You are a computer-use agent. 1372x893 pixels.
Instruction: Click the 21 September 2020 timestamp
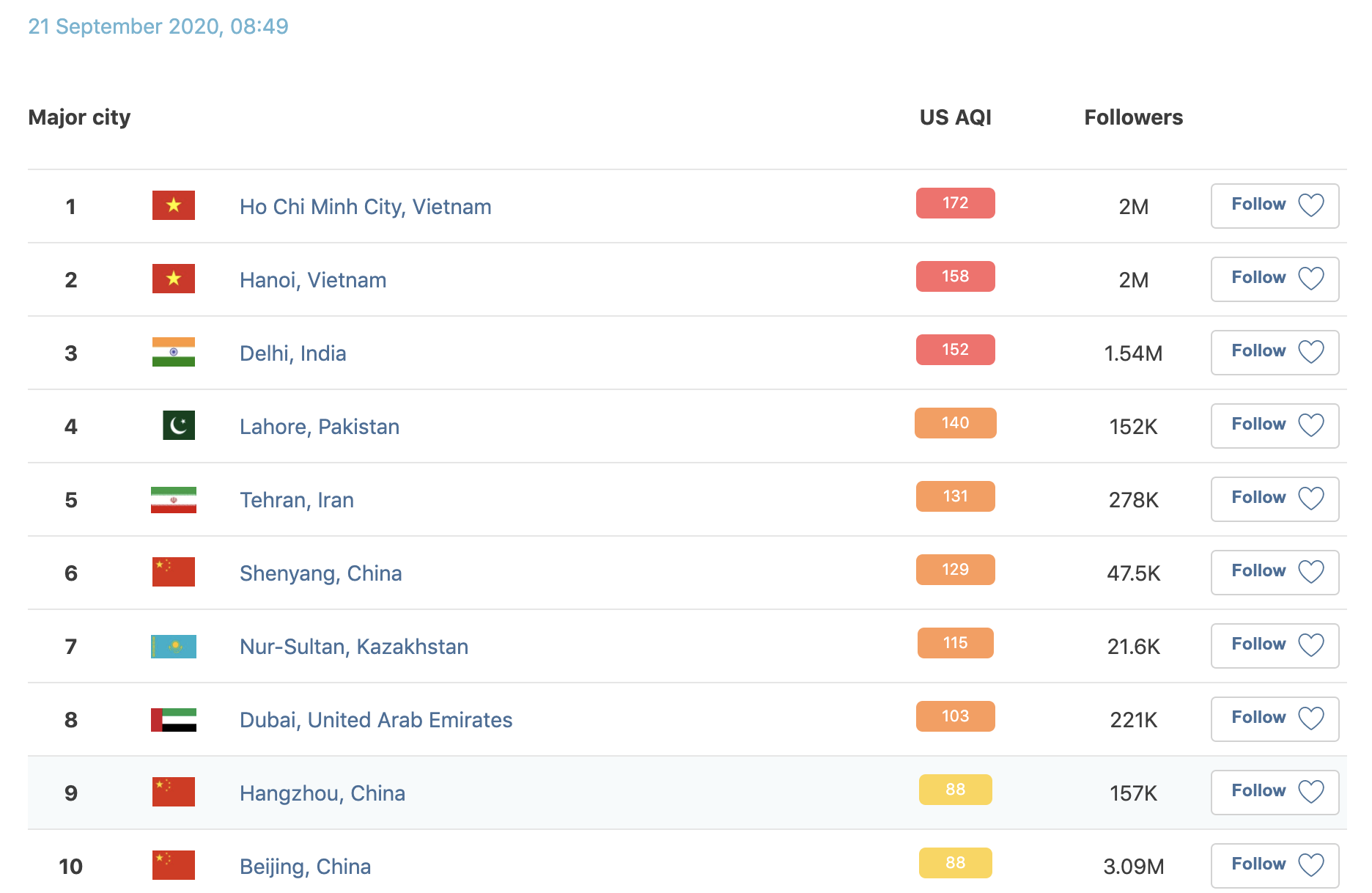pos(158,26)
